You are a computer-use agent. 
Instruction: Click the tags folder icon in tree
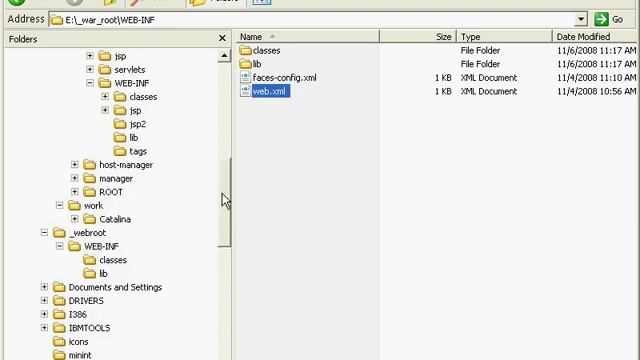120,151
